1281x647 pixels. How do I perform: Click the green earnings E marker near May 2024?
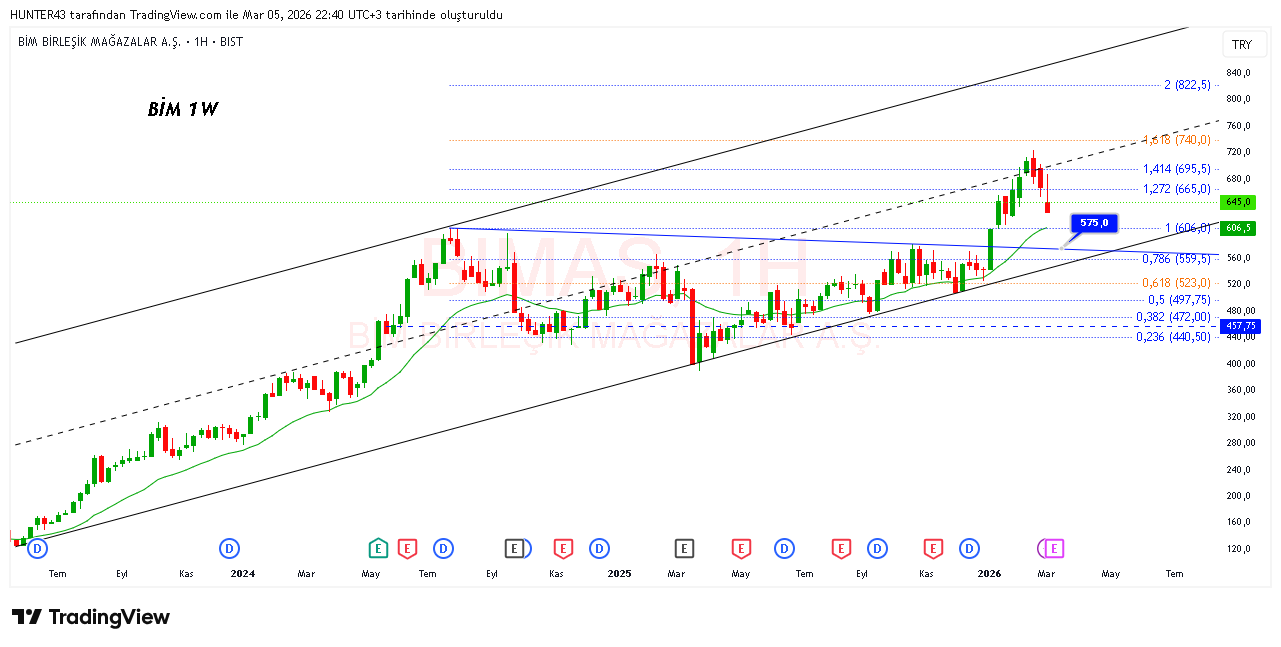pos(378,548)
